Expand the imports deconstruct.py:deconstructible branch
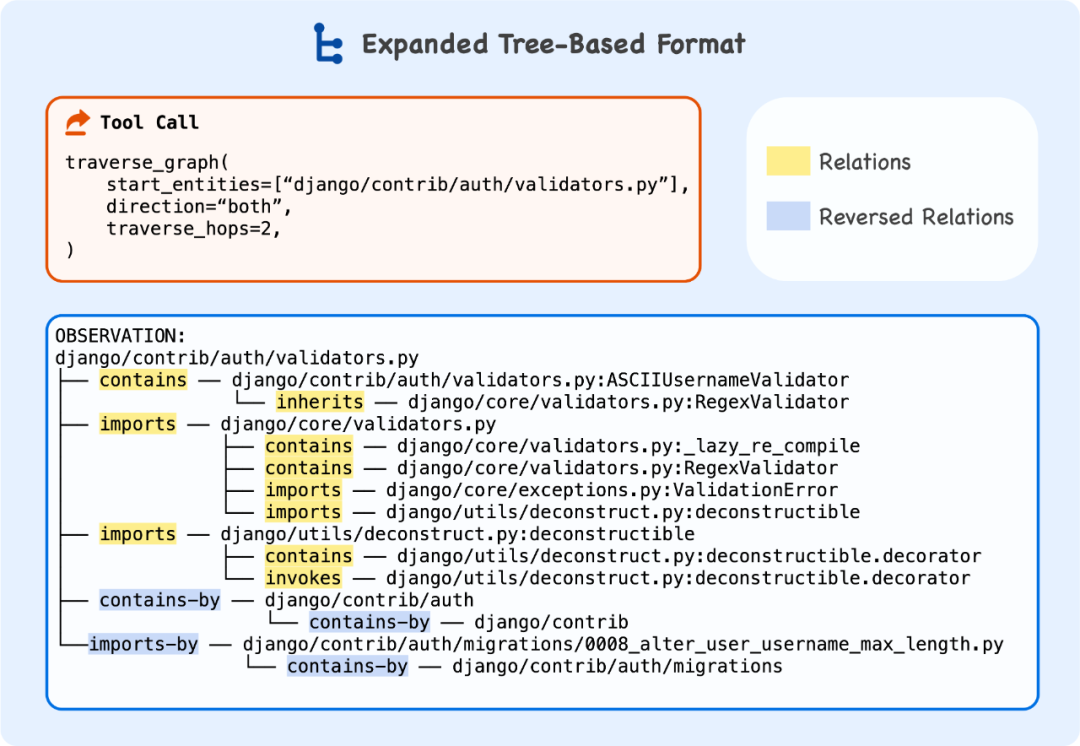Screen dimensions: 1080x746 coord(137,534)
